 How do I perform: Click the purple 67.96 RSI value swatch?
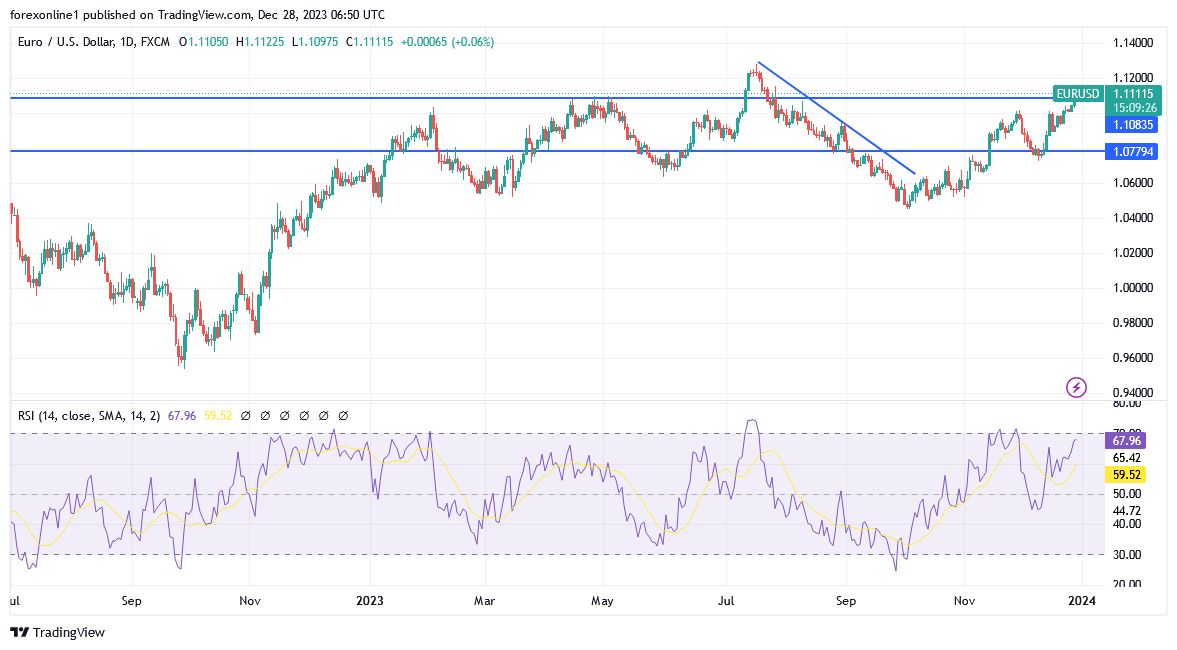pyautogui.click(x=1125, y=440)
